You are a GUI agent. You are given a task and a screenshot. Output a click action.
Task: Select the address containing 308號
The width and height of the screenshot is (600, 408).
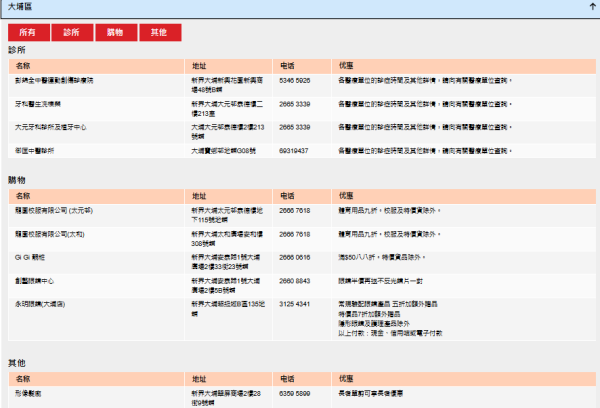pyautogui.click(x=227, y=239)
